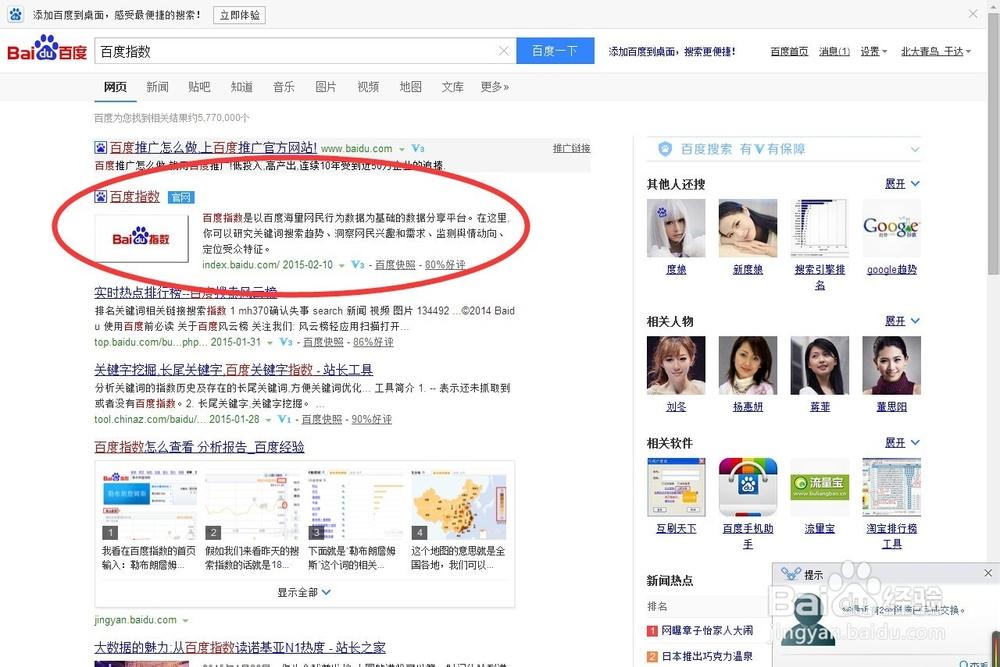Viewport: 1000px width, 667px height.
Task: Click 杨惠妍 name link
Action: [747, 406]
